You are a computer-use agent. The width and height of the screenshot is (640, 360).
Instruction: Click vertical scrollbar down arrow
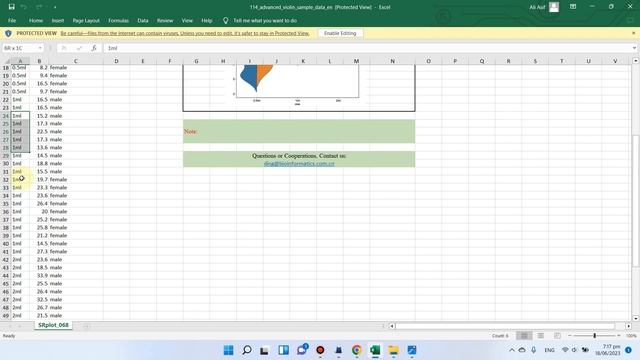(x=636, y=318)
